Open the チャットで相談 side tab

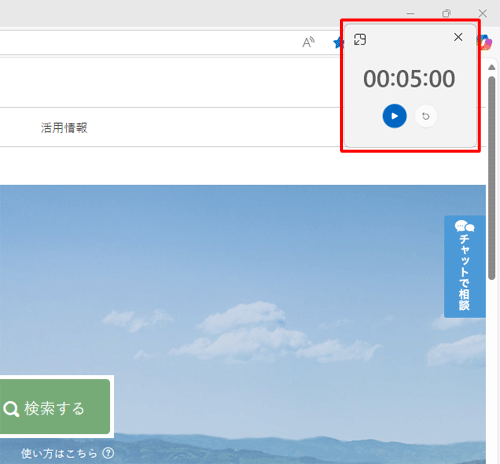point(465,267)
